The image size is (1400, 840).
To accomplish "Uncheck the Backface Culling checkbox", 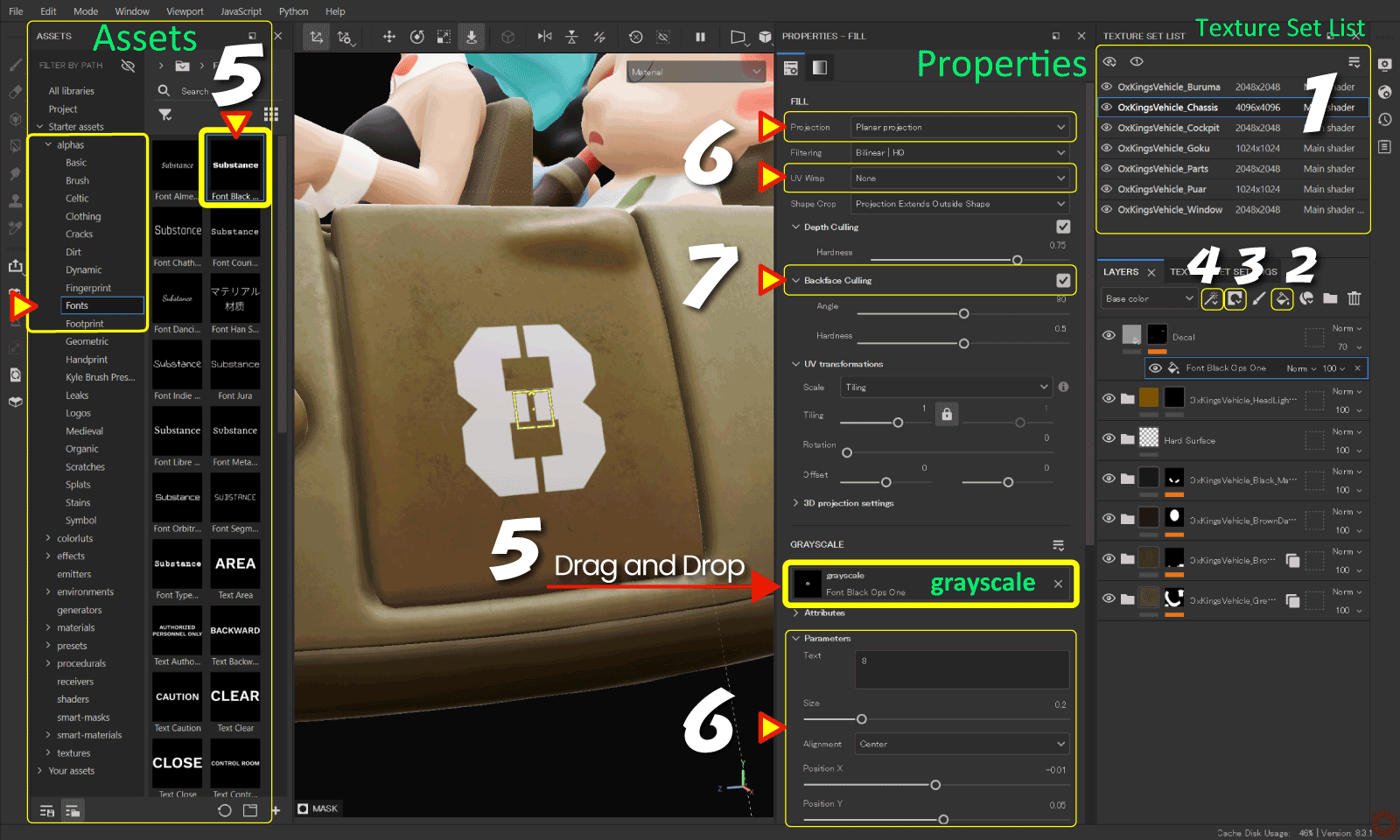I will [x=1063, y=281].
